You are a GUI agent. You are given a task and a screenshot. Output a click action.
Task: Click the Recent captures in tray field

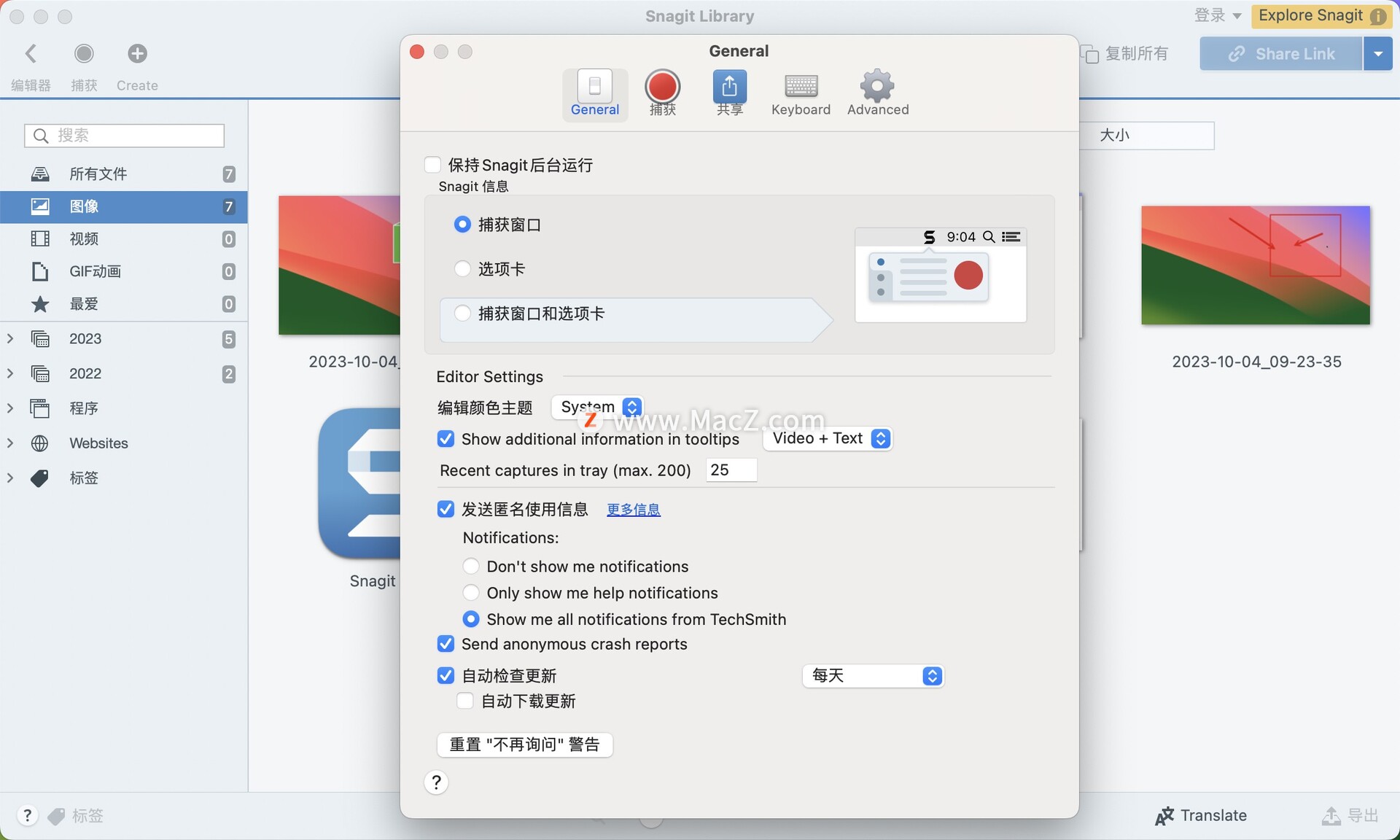coord(731,470)
